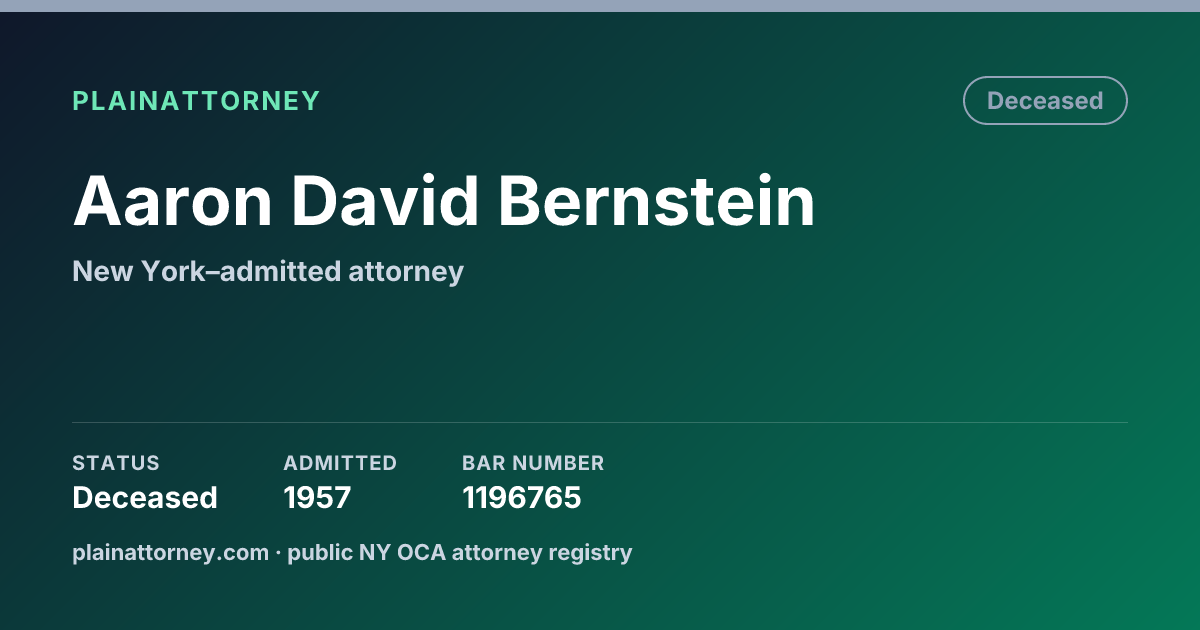Click the surname Bernstein in the title
The height and width of the screenshot is (630, 1200).
[x=657, y=201]
